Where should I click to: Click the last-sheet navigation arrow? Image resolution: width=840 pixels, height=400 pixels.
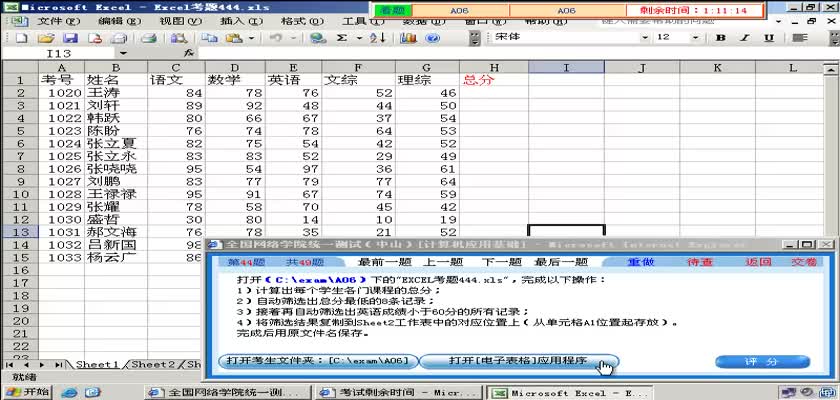pyautogui.click(x=59, y=365)
